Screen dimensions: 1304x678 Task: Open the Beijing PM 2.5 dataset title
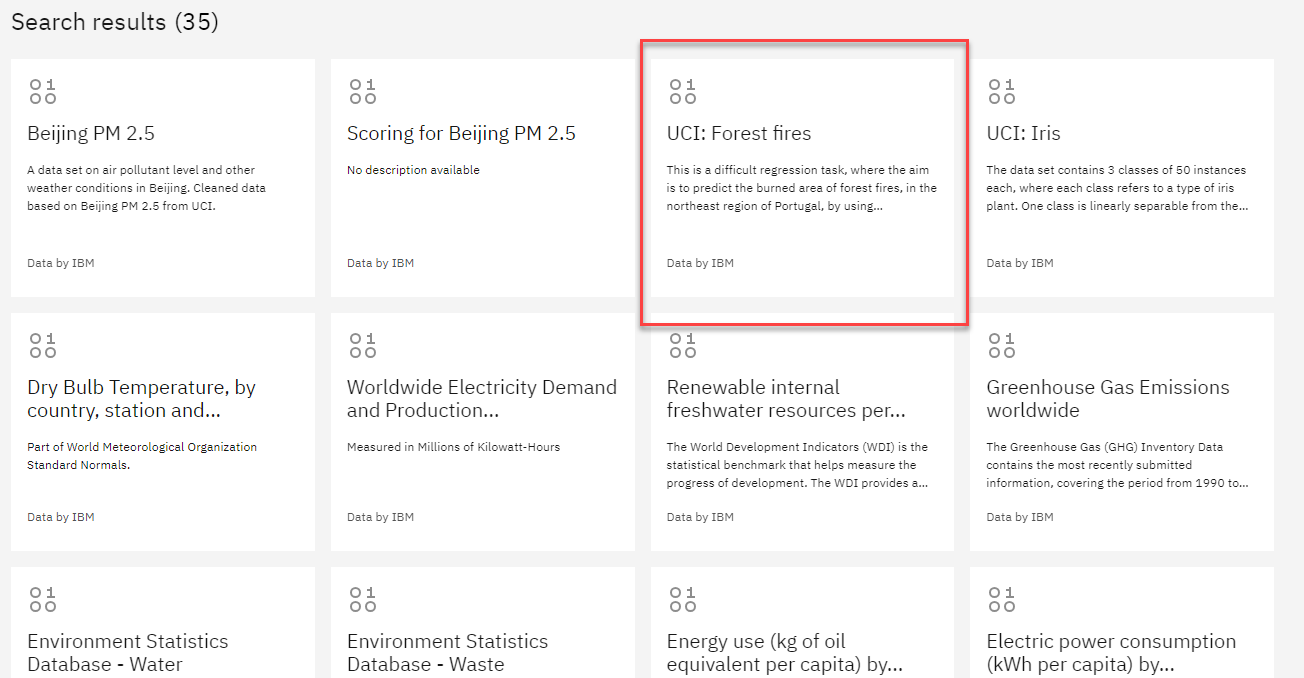91,134
